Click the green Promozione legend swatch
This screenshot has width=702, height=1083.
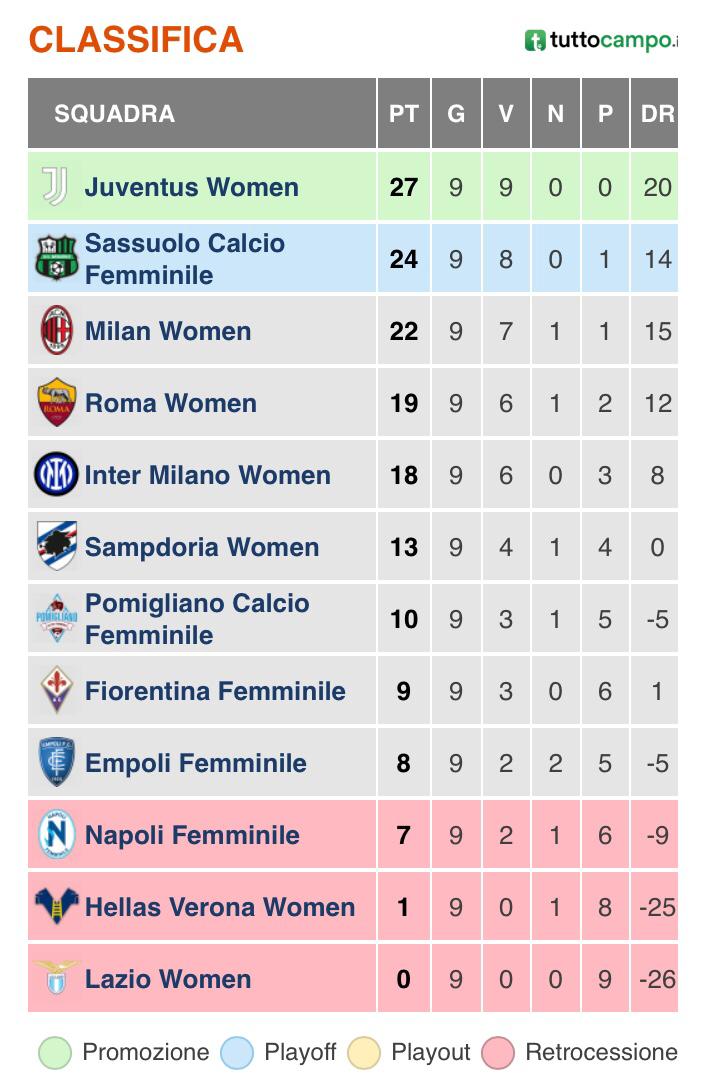(55, 1053)
